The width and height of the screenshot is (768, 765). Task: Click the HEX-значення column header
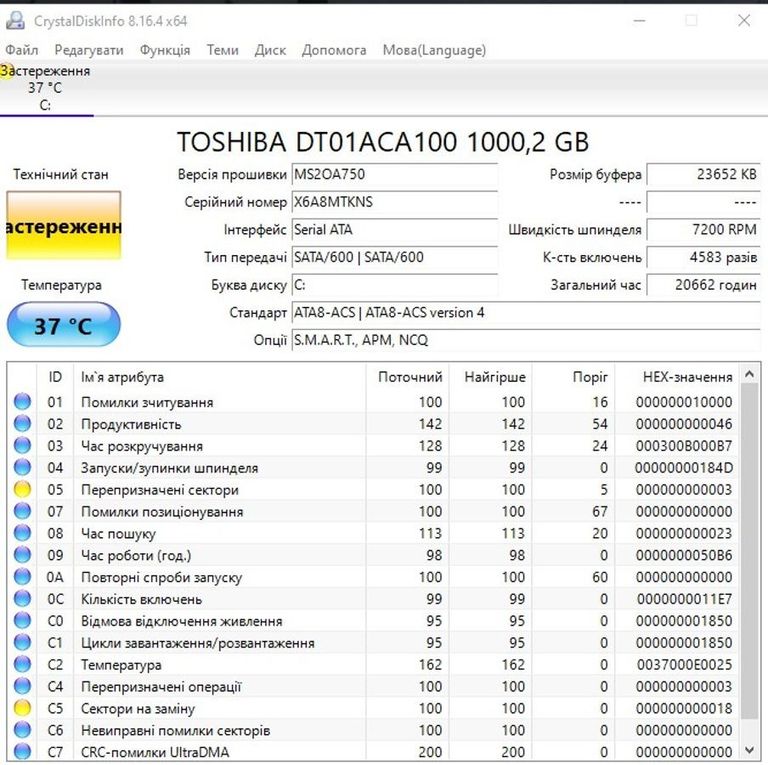pos(677,377)
